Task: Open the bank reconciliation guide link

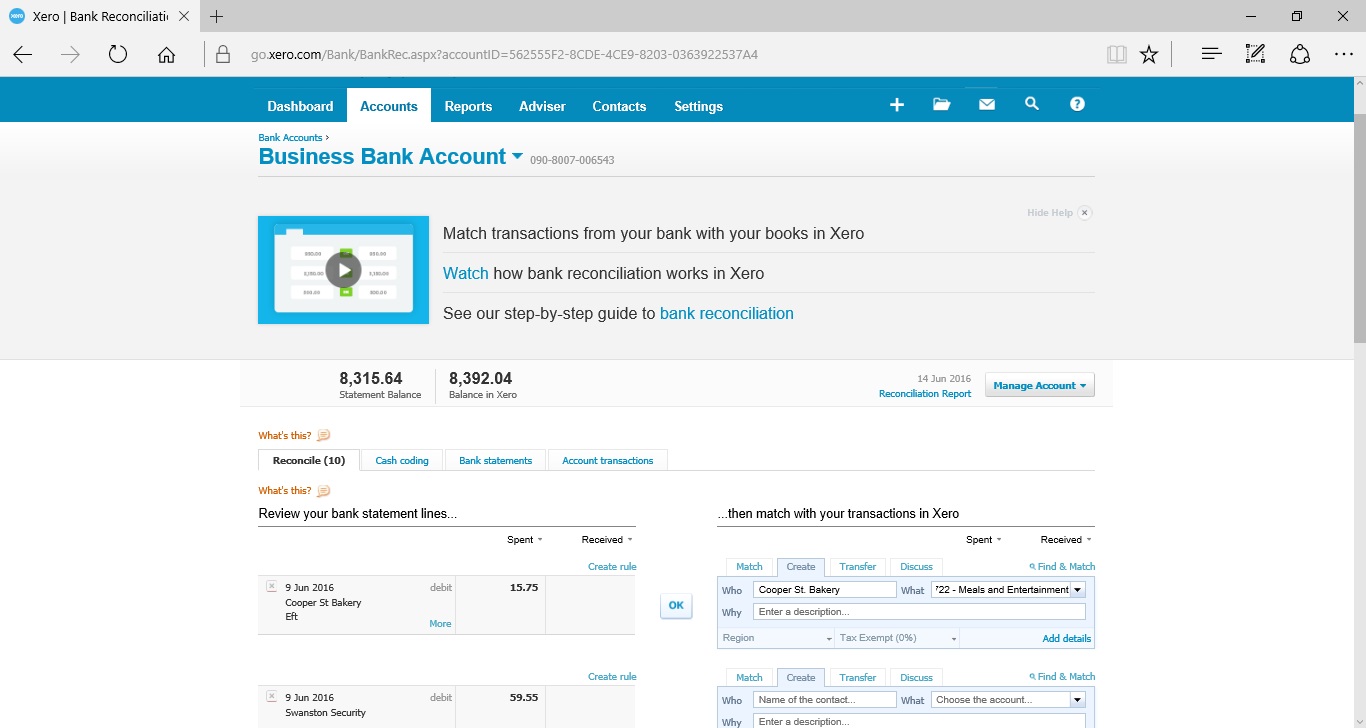Action: [x=727, y=313]
